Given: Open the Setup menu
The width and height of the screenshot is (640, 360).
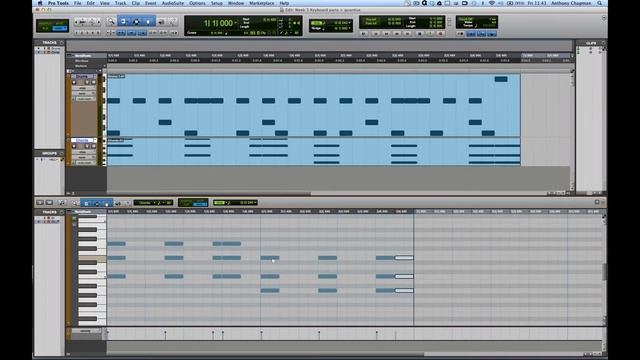Looking at the screenshot, I should (217, 3).
